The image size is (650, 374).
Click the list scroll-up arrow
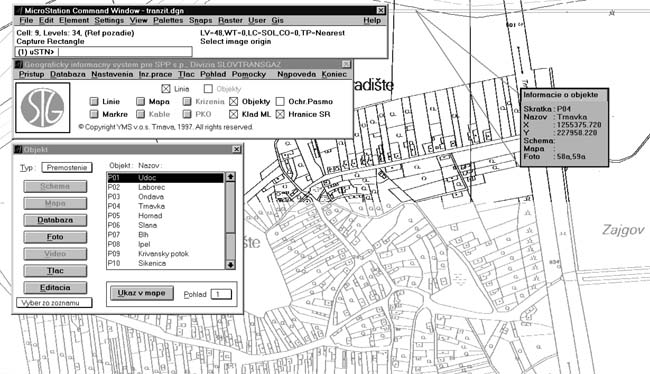pos(230,177)
